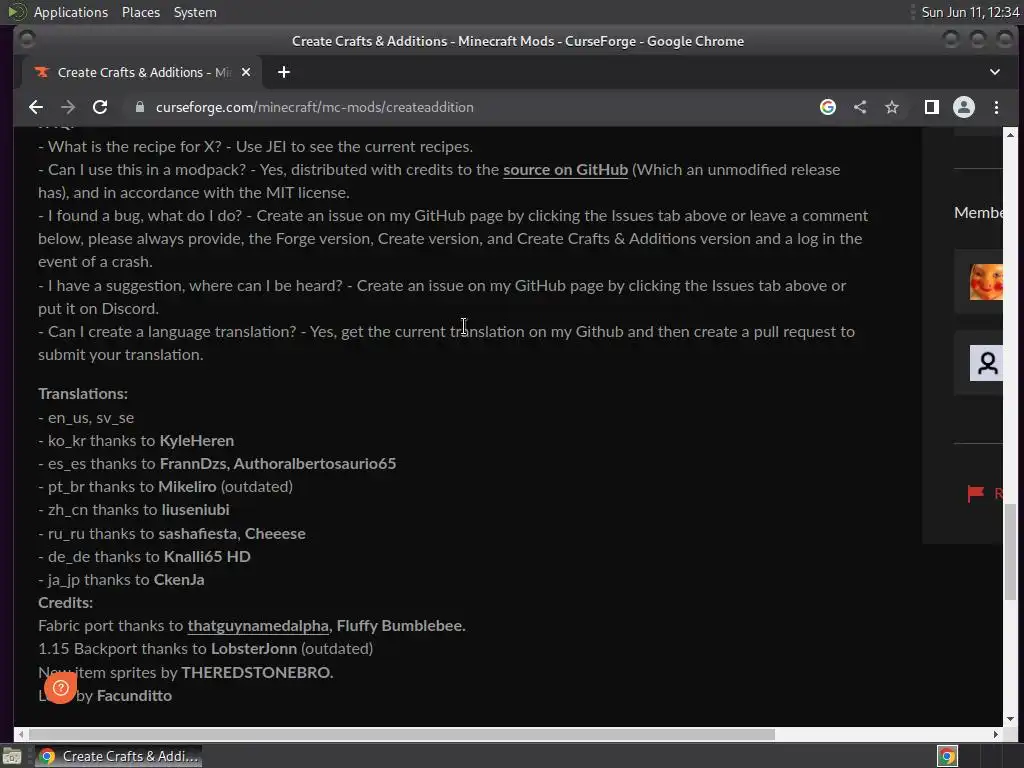
Task: Click the red report flag icon
Action: click(x=975, y=493)
